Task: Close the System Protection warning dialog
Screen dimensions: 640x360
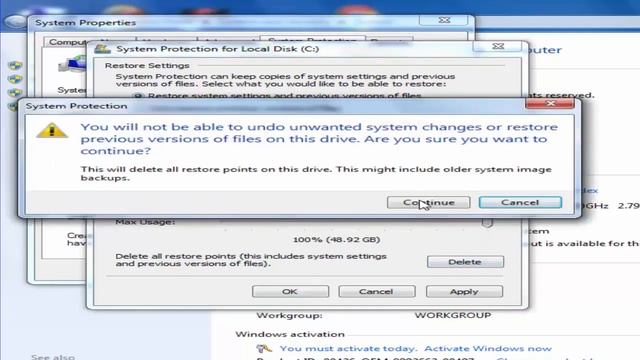Action: pyautogui.click(x=550, y=104)
